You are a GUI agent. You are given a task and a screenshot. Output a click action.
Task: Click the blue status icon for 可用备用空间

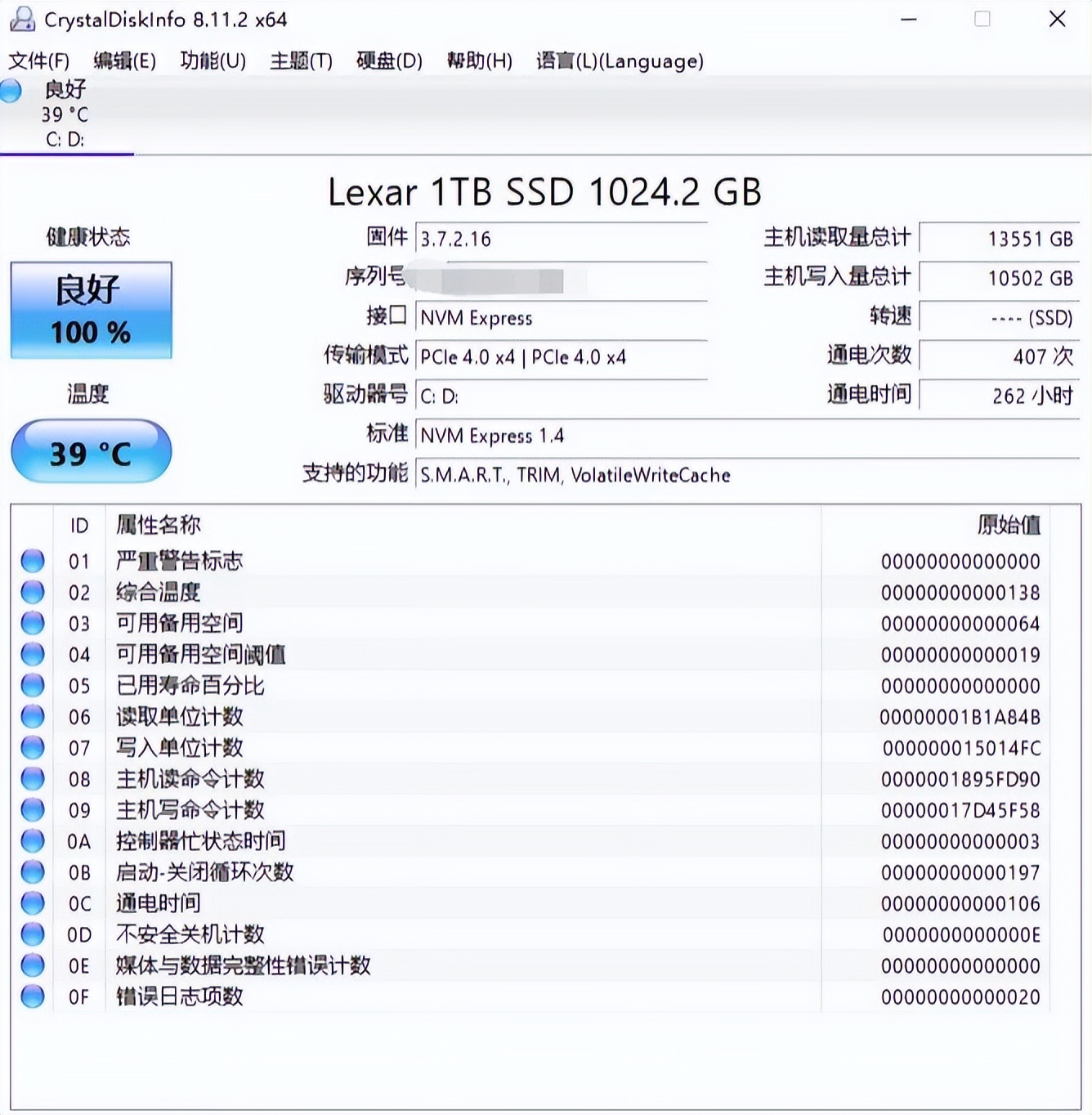tap(33, 622)
